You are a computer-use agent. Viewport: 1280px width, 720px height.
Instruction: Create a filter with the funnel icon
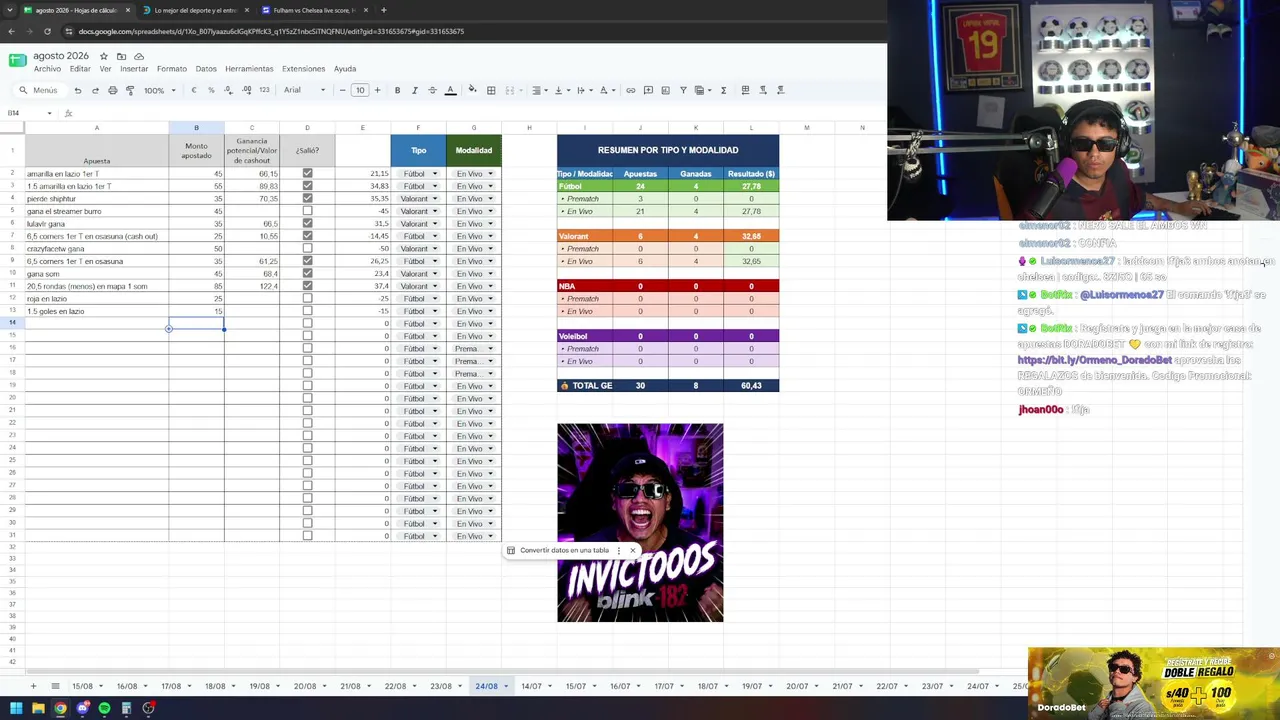click(683, 90)
